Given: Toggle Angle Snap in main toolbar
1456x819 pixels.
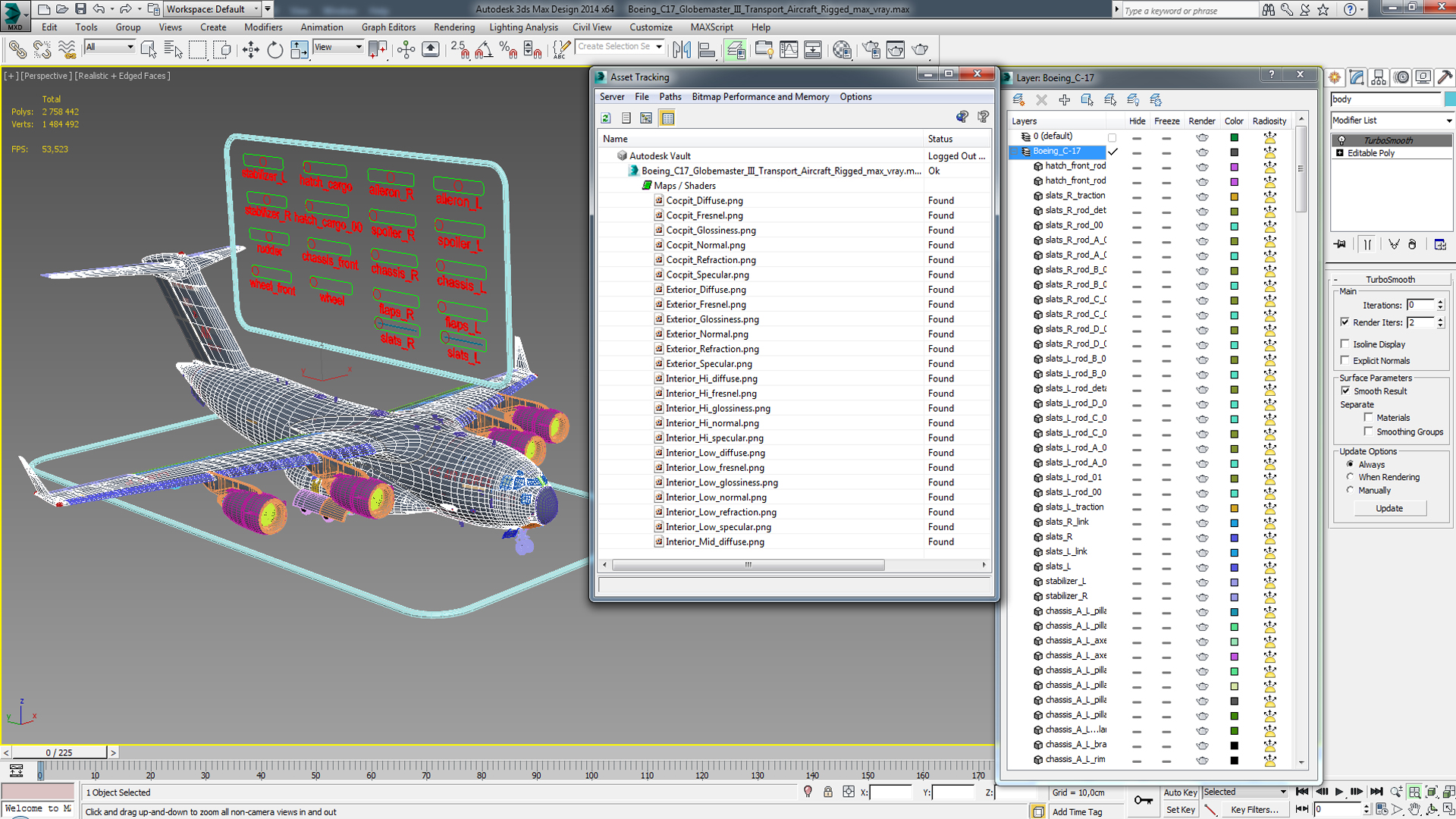Looking at the screenshot, I should (484, 50).
